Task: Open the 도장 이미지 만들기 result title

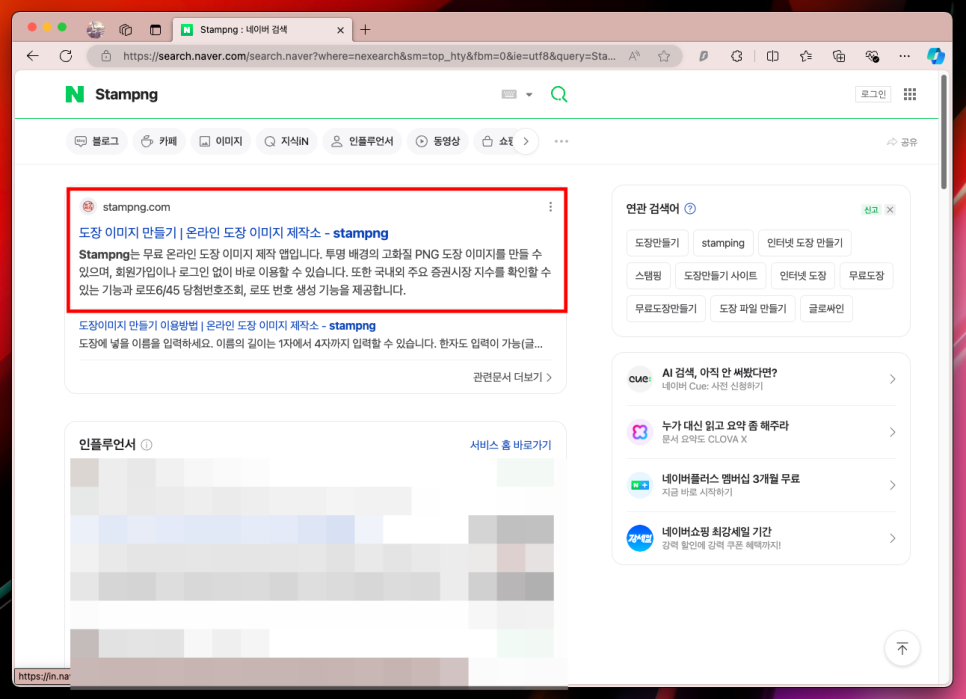Action: pyautogui.click(x=233, y=233)
